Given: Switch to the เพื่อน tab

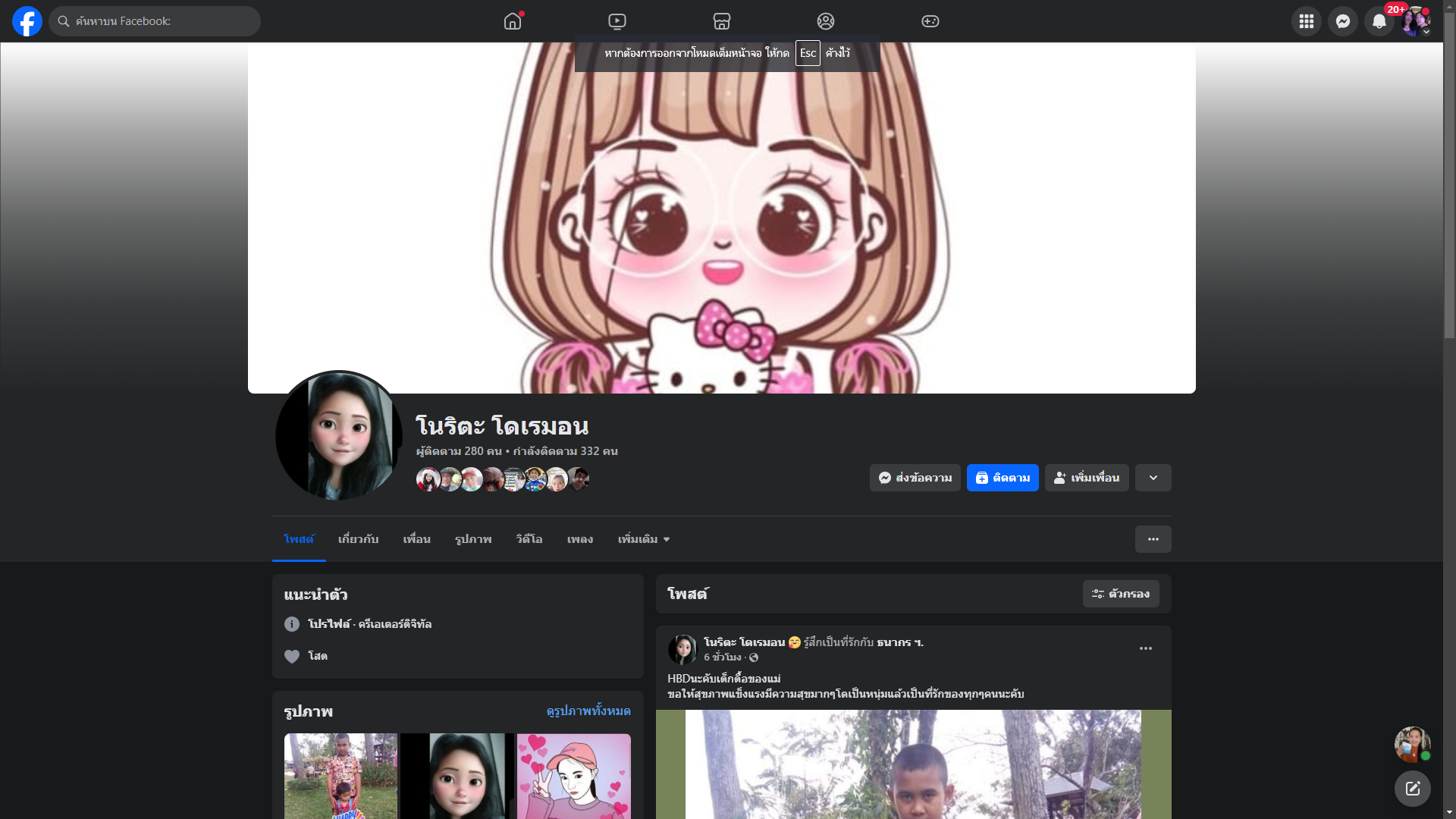Looking at the screenshot, I should tap(416, 539).
